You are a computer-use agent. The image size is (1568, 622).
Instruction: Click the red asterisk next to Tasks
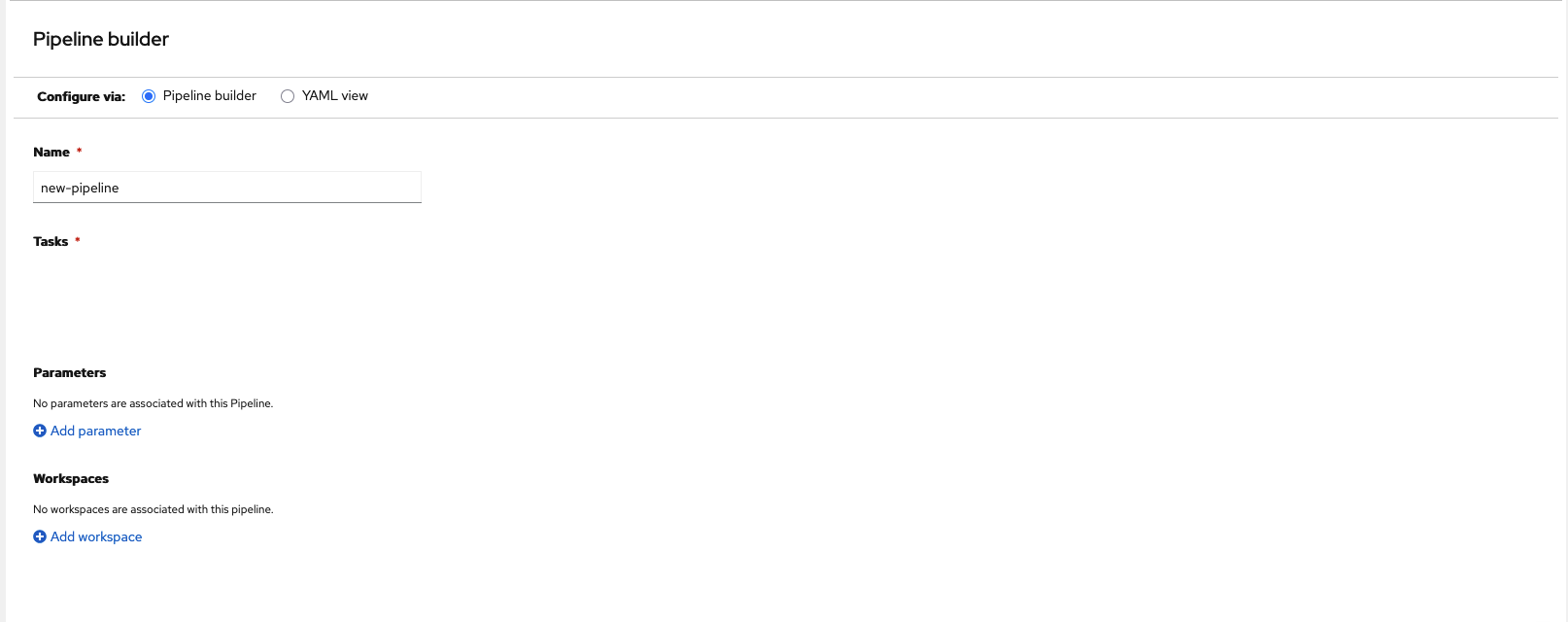pos(78,240)
